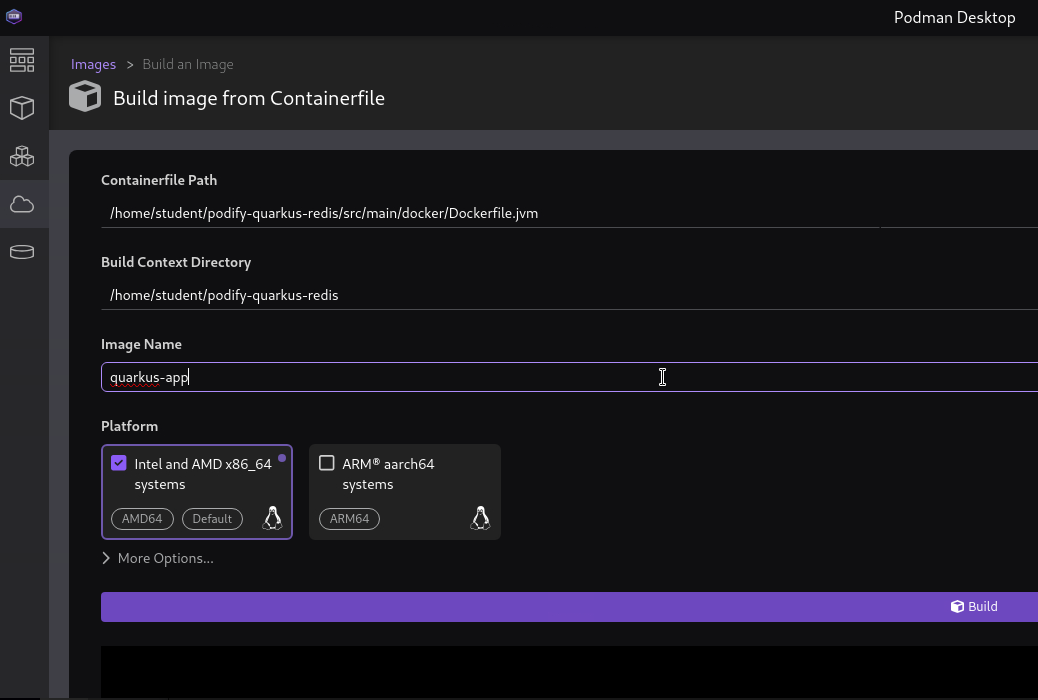Image resolution: width=1038 pixels, height=700 pixels.
Task: Uncheck Intel and AMD x86_64 systems checkbox
Action: click(118, 463)
